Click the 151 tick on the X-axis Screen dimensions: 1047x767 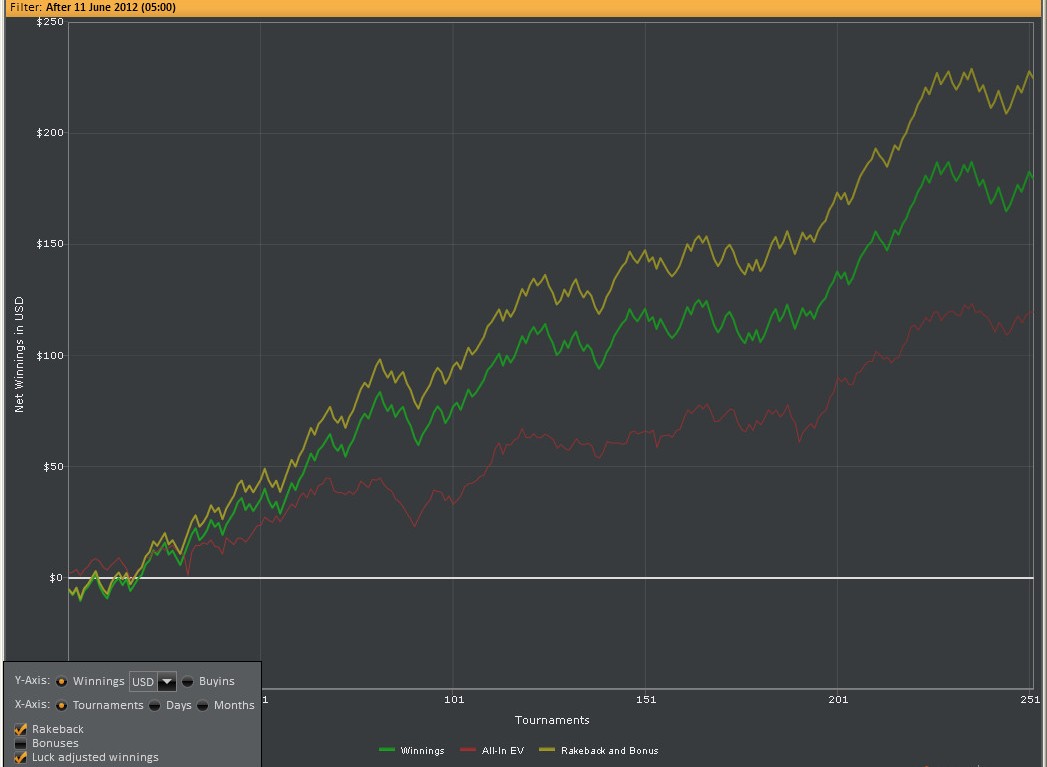click(x=646, y=699)
